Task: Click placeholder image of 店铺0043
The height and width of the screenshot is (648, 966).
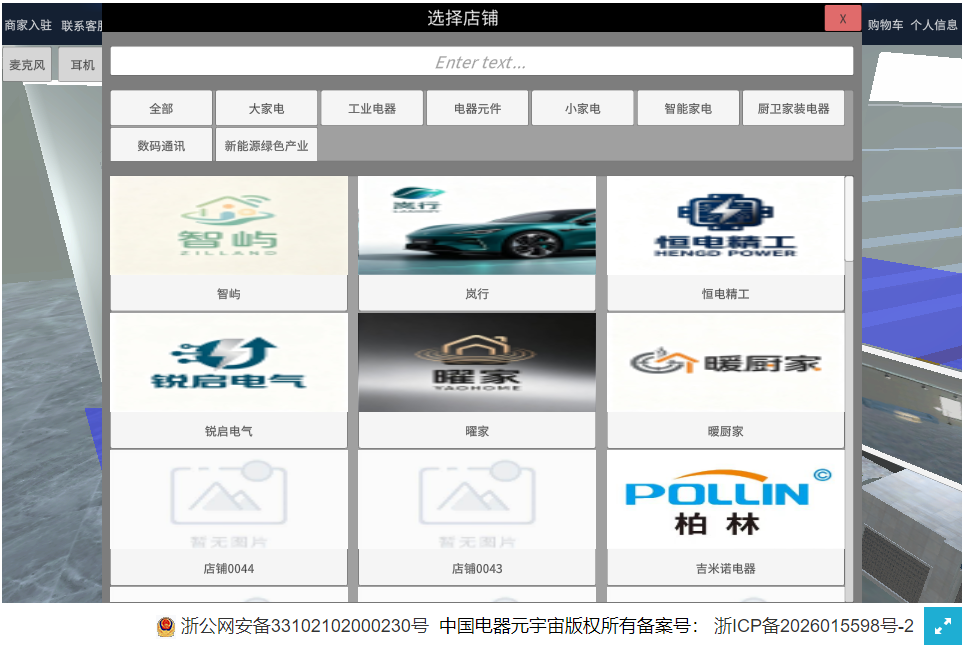Action: click(x=477, y=500)
